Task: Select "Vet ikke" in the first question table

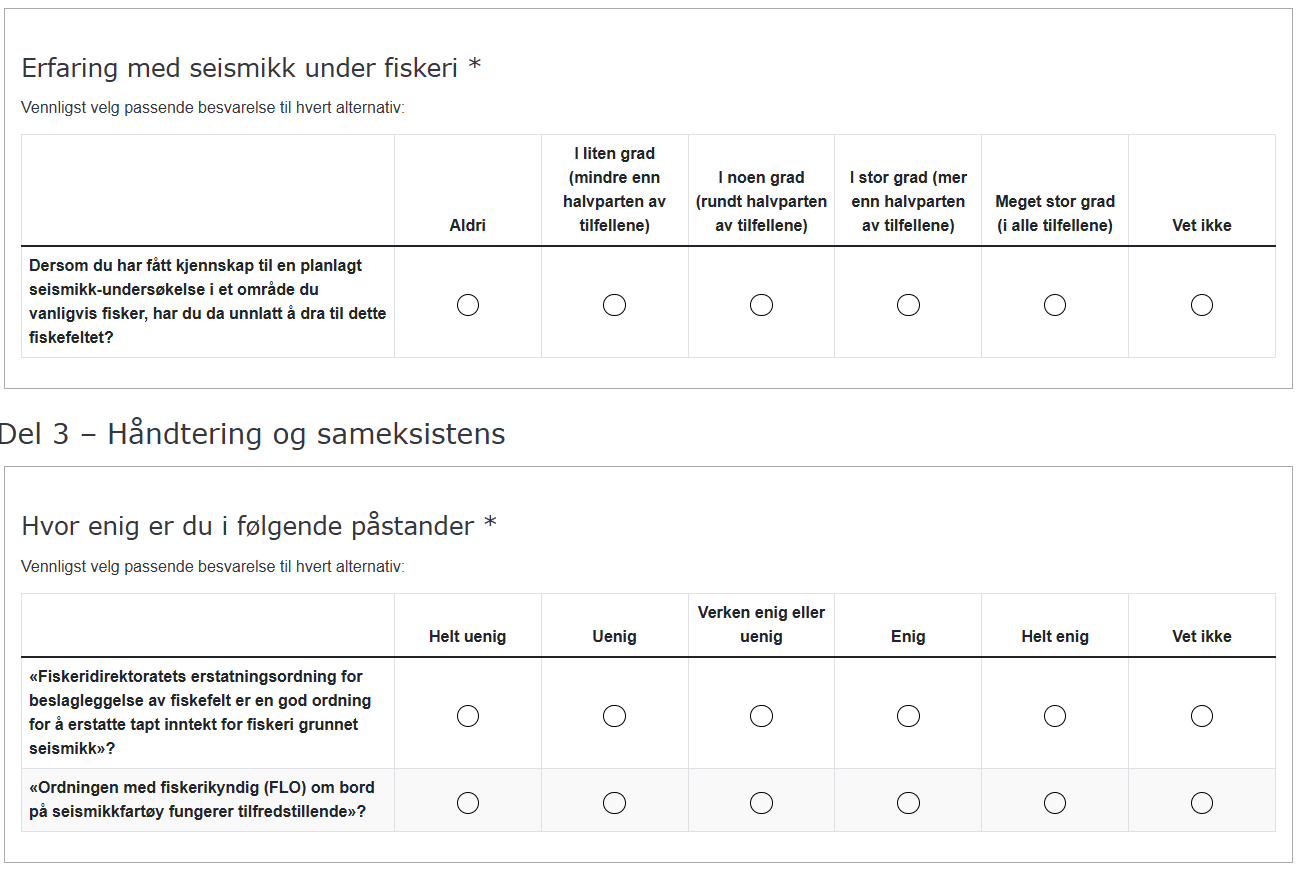Action: [x=1201, y=305]
